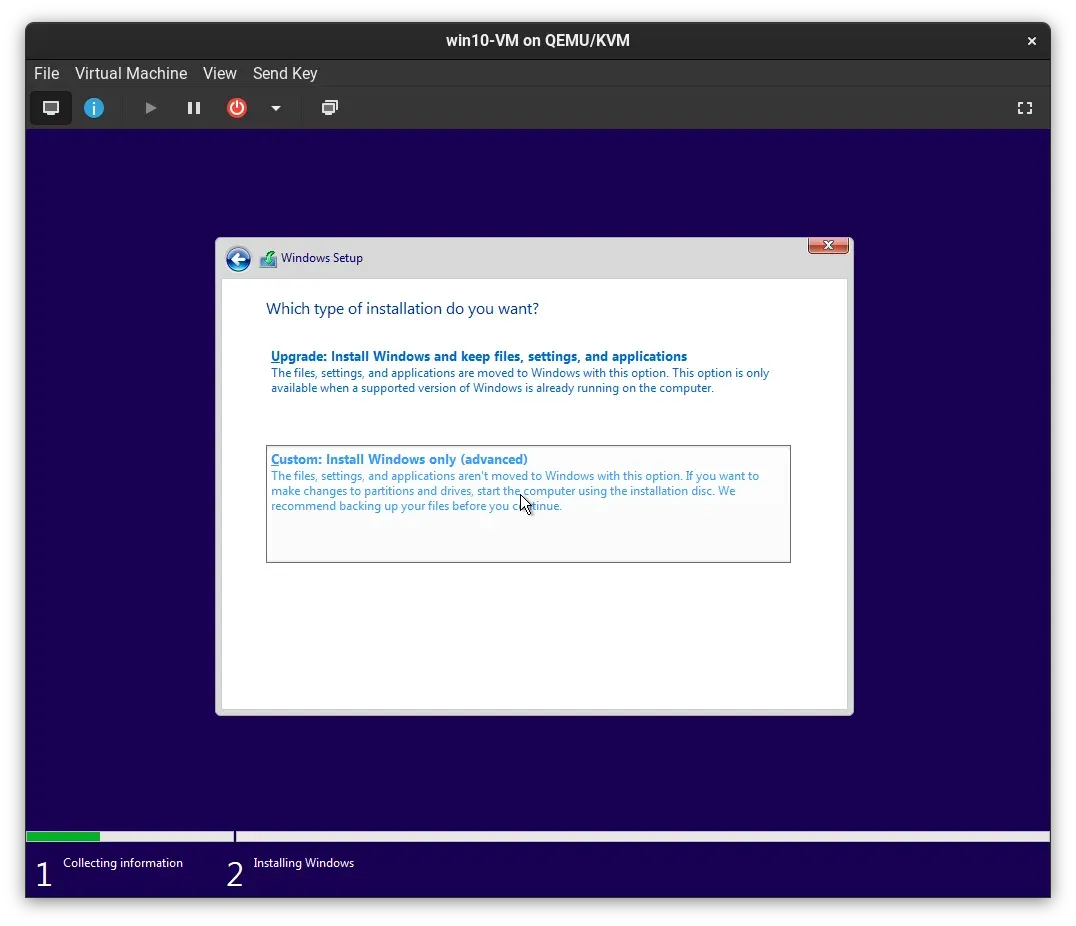Viewport: 1076px width, 926px height.
Task: Click the Run virtual machine play icon
Action: click(x=150, y=108)
